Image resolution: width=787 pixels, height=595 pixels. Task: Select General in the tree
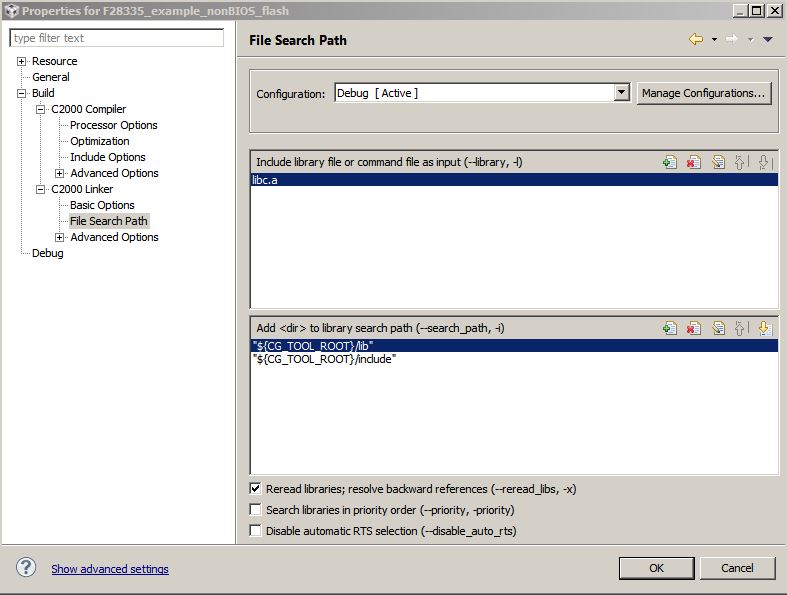[x=51, y=77]
